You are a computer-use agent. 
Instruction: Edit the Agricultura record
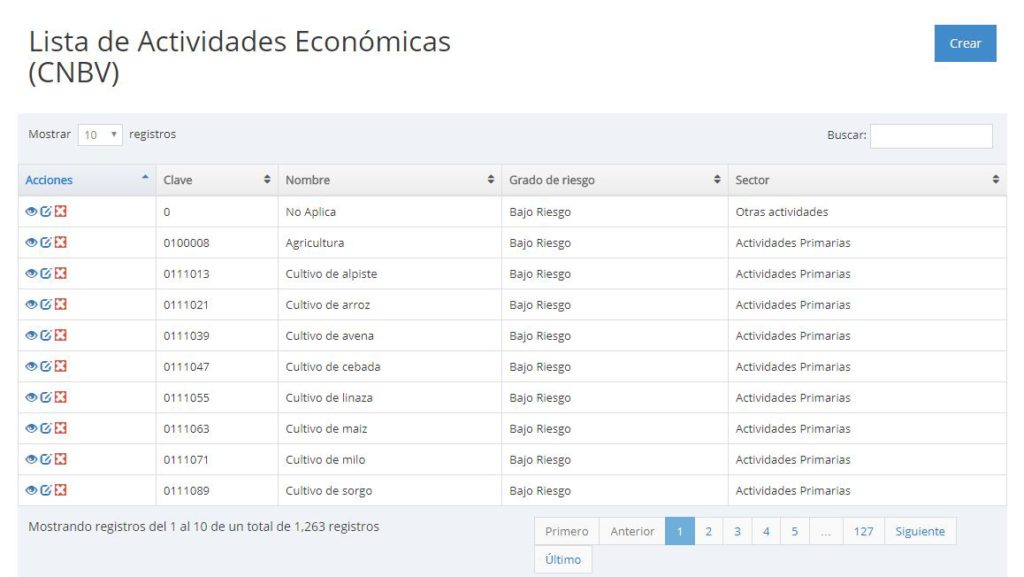tap(46, 242)
